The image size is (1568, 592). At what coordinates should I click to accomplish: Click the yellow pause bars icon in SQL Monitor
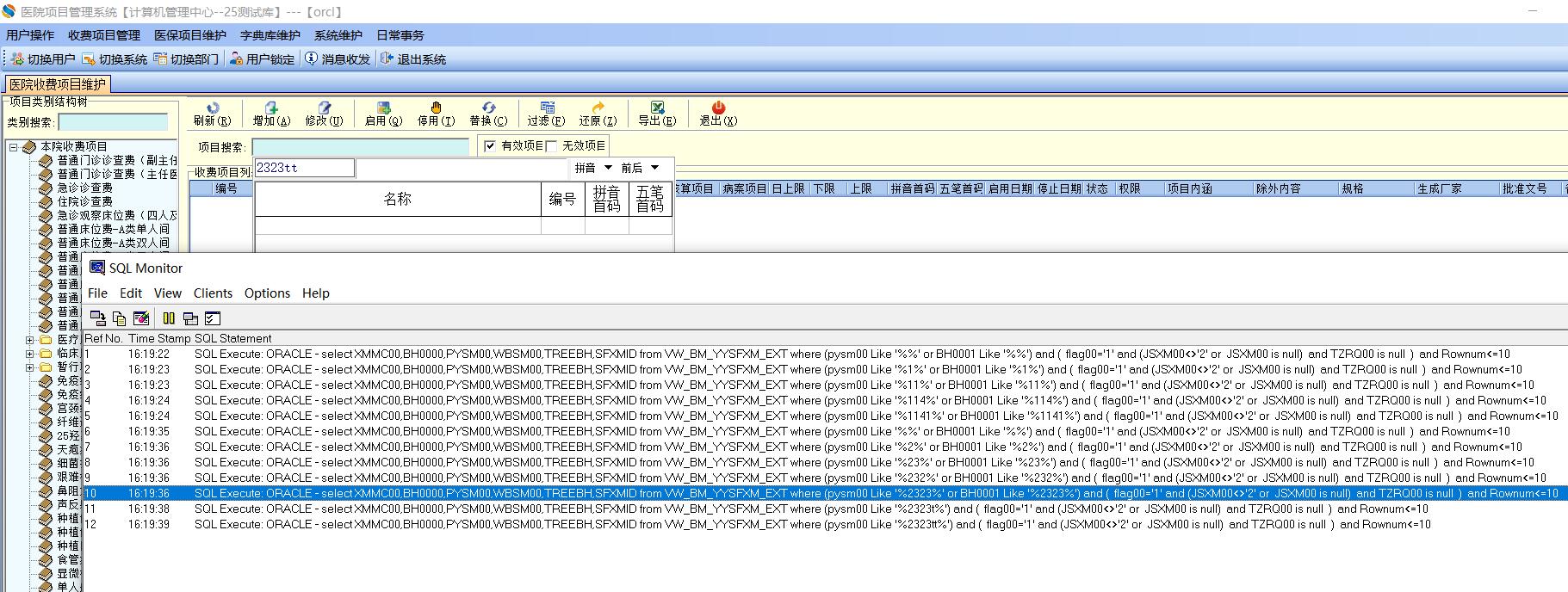point(169,318)
